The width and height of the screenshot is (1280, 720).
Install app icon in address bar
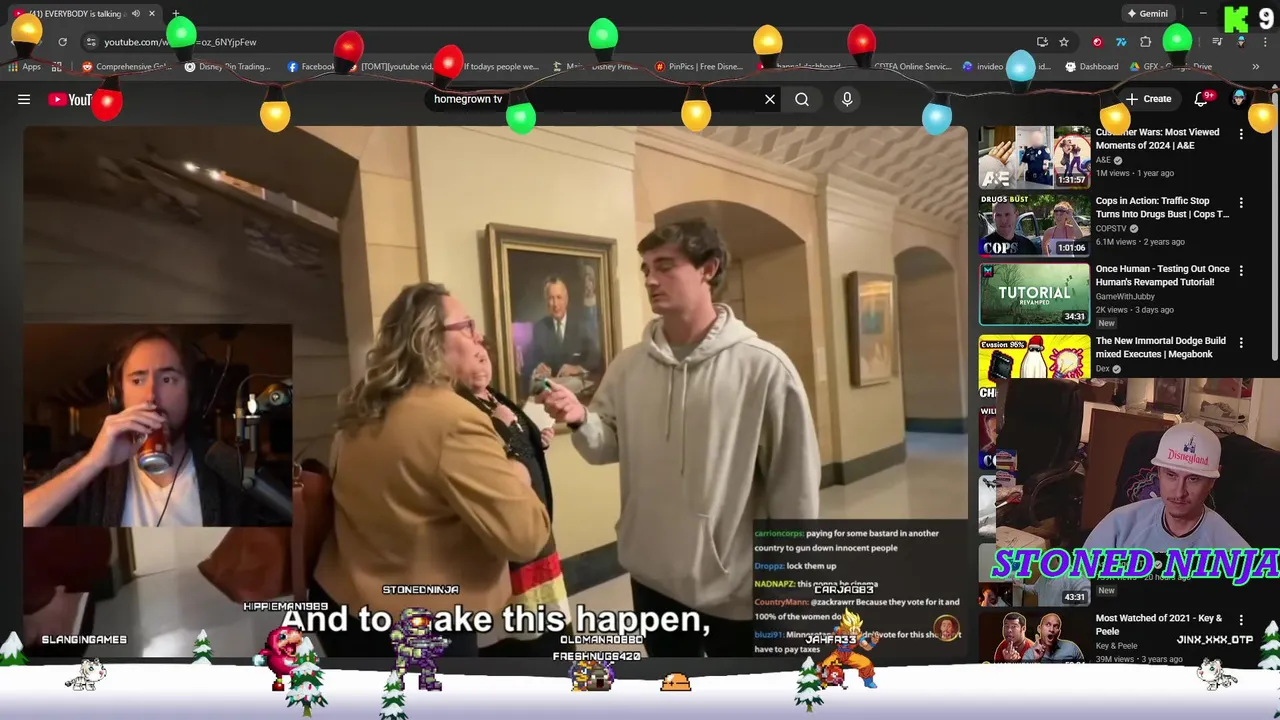(x=1042, y=42)
